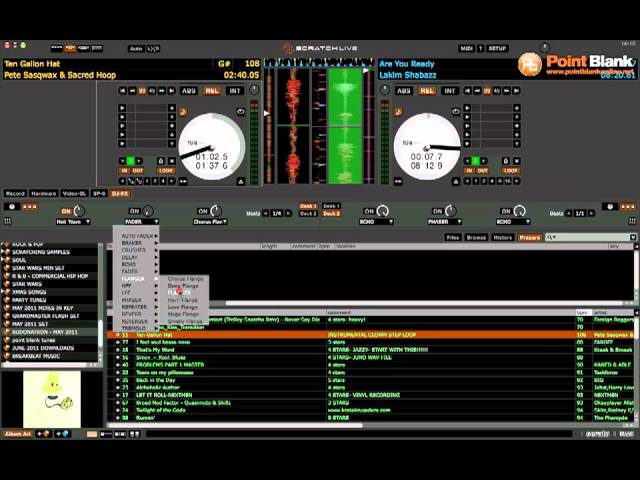Image resolution: width=640 pixels, height=480 pixels.
Task: Switch to the Prepare tab
Action: (x=530, y=237)
